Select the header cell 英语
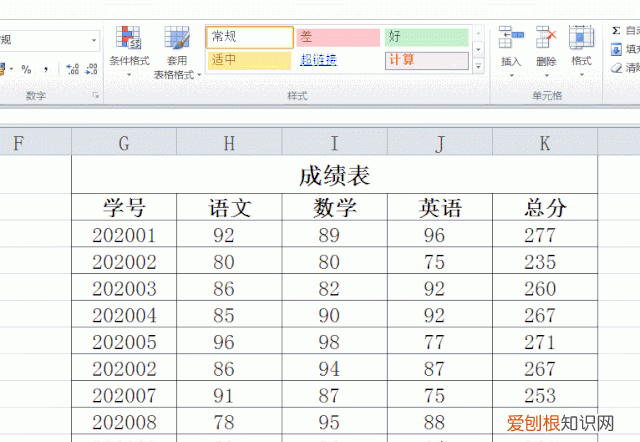The width and height of the screenshot is (640, 442). (440, 207)
